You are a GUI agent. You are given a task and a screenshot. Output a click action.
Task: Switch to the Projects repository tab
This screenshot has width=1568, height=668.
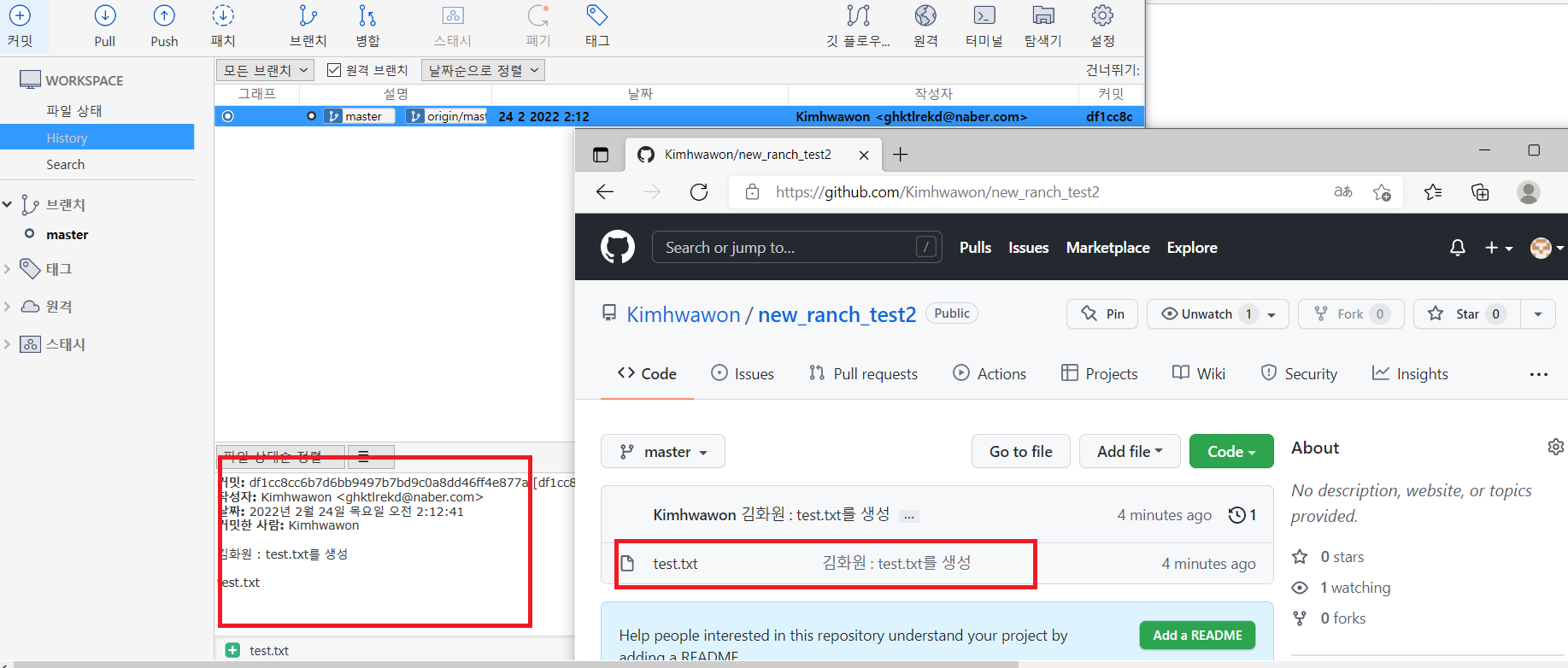[1100, 373]
